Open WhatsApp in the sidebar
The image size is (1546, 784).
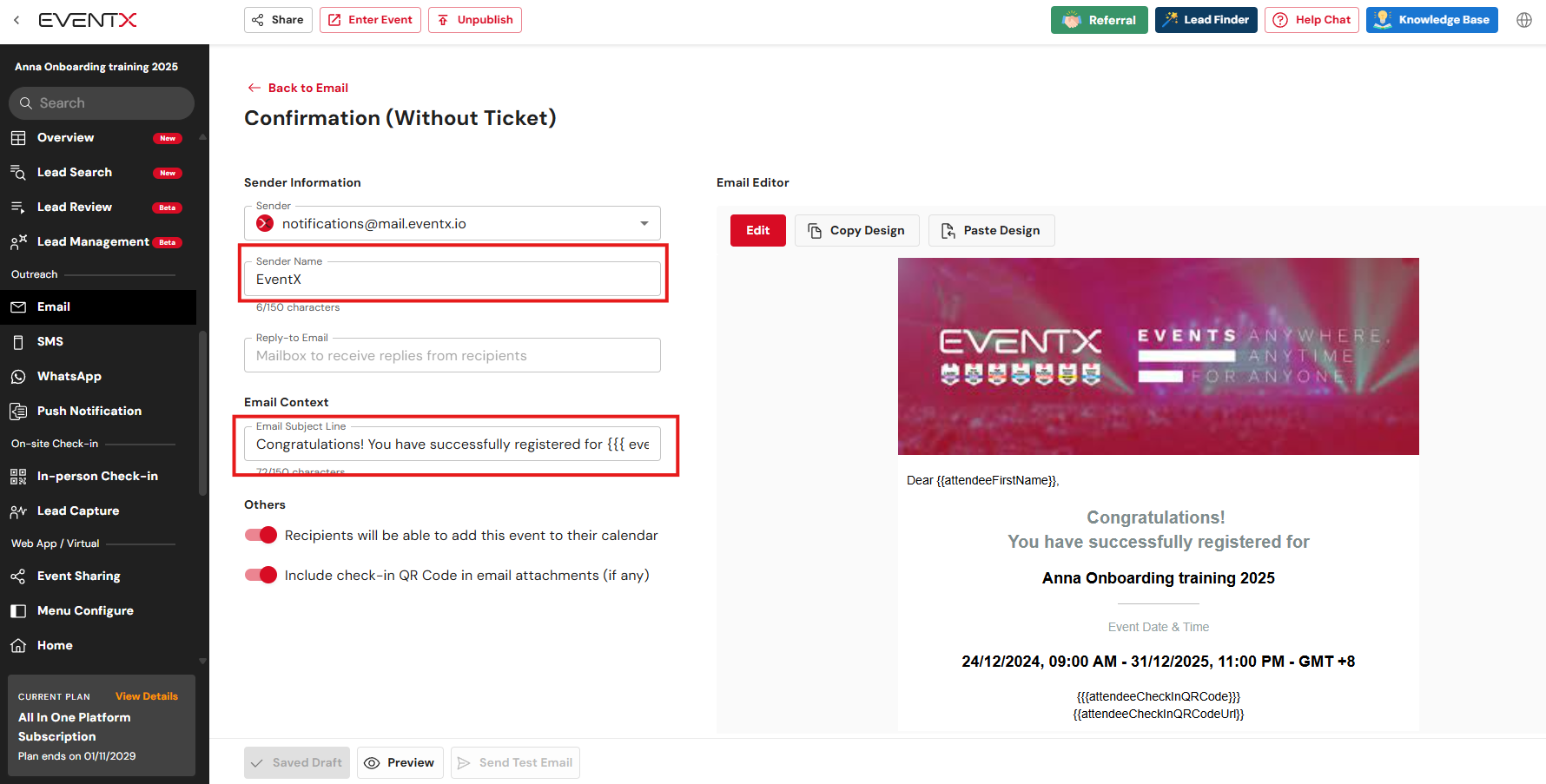click(x=69, y=377)
